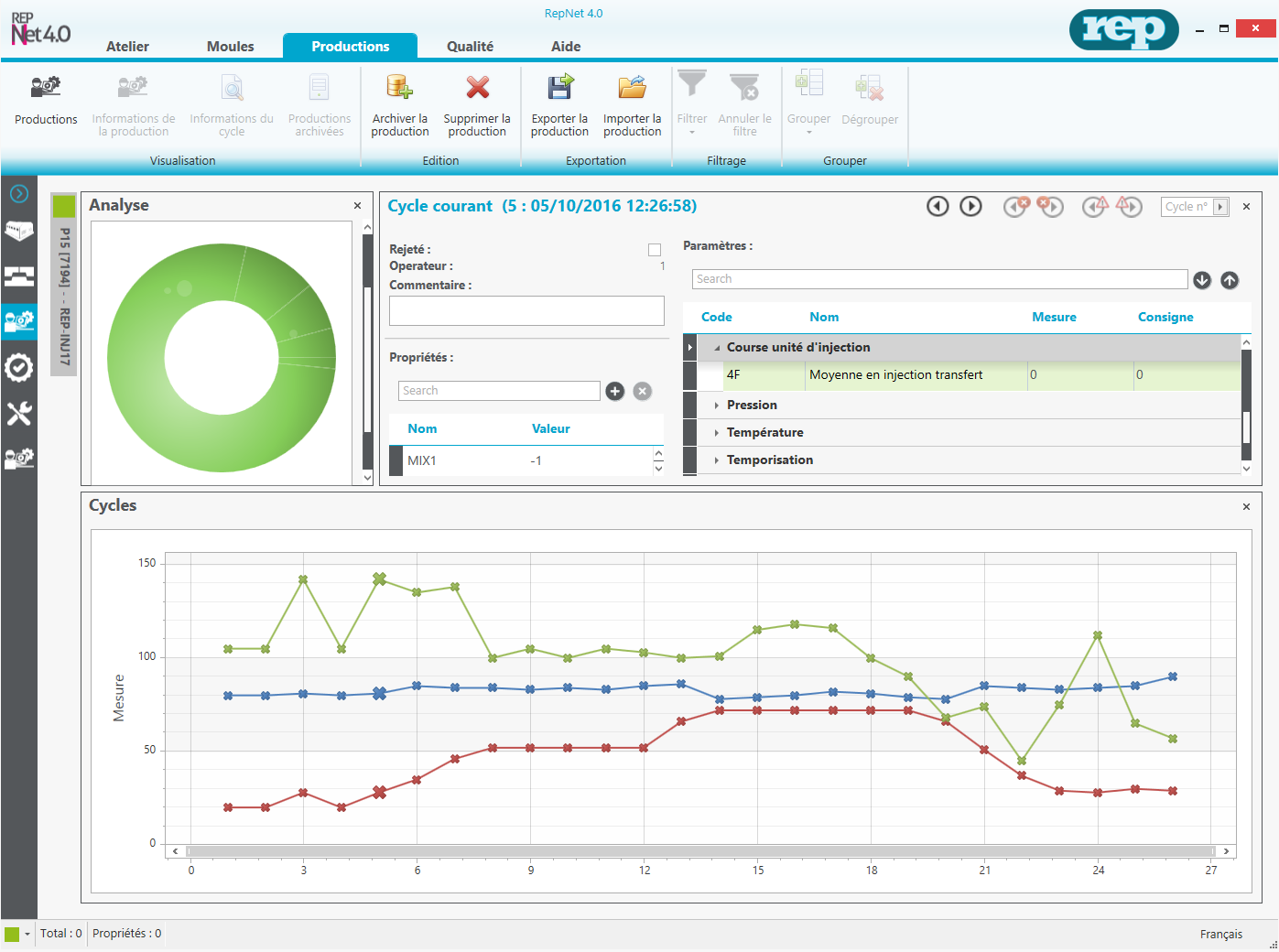Image resolution: width=1279 pixels, height=952 pixels.
Task: Switch to the Qualité tab
Action: [470, 47]
